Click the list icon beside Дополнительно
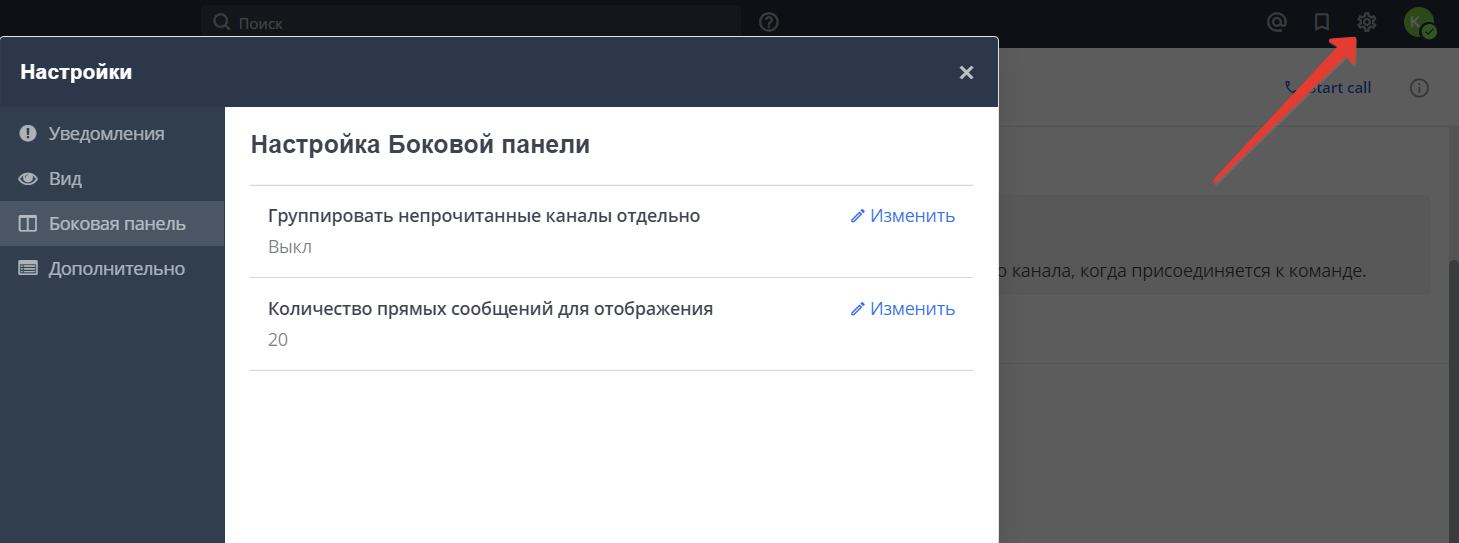The height and width of the screenshot is (543, 1459). [28, 269]
